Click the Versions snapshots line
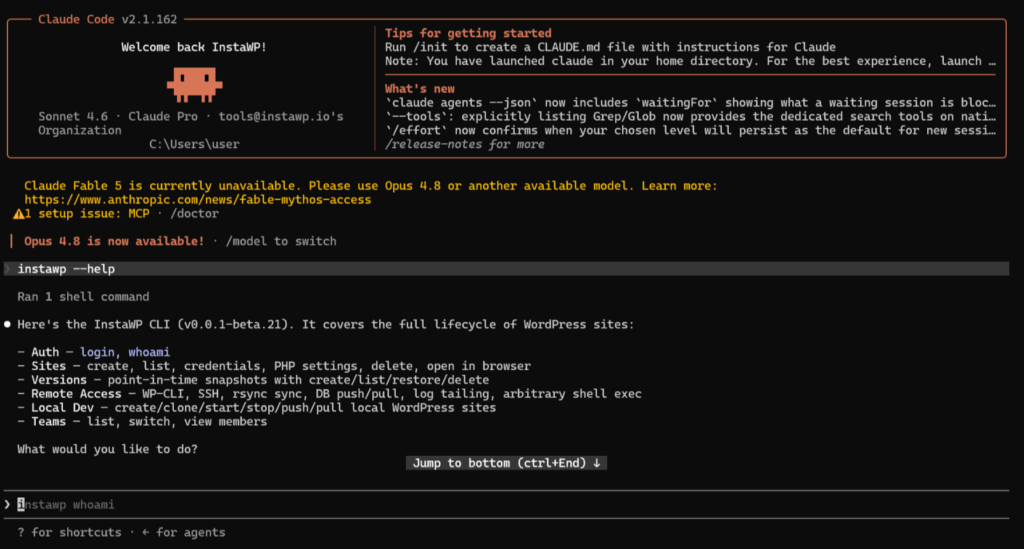The image size is (1024, 549). pos(253,380)
